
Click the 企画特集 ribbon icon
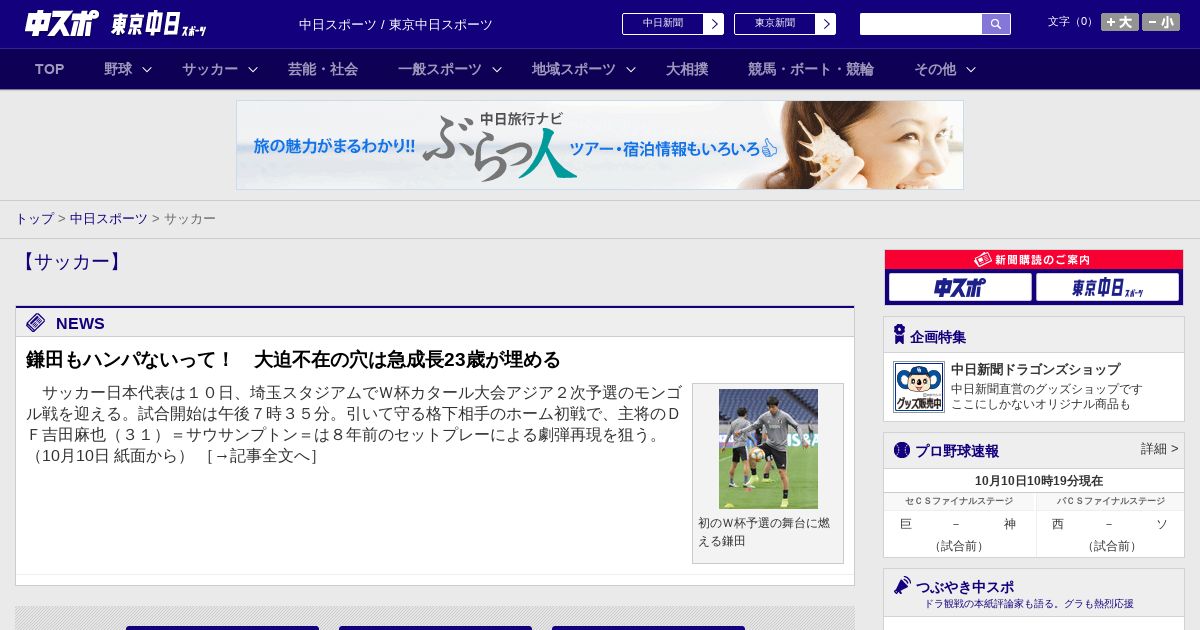point(899,335)
